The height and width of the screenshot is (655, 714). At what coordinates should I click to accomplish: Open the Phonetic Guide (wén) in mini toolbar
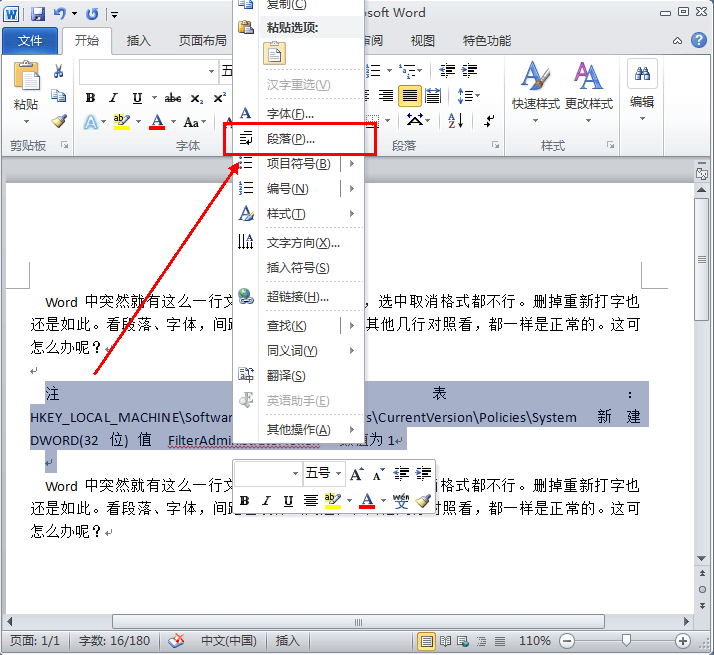[400, 500]
